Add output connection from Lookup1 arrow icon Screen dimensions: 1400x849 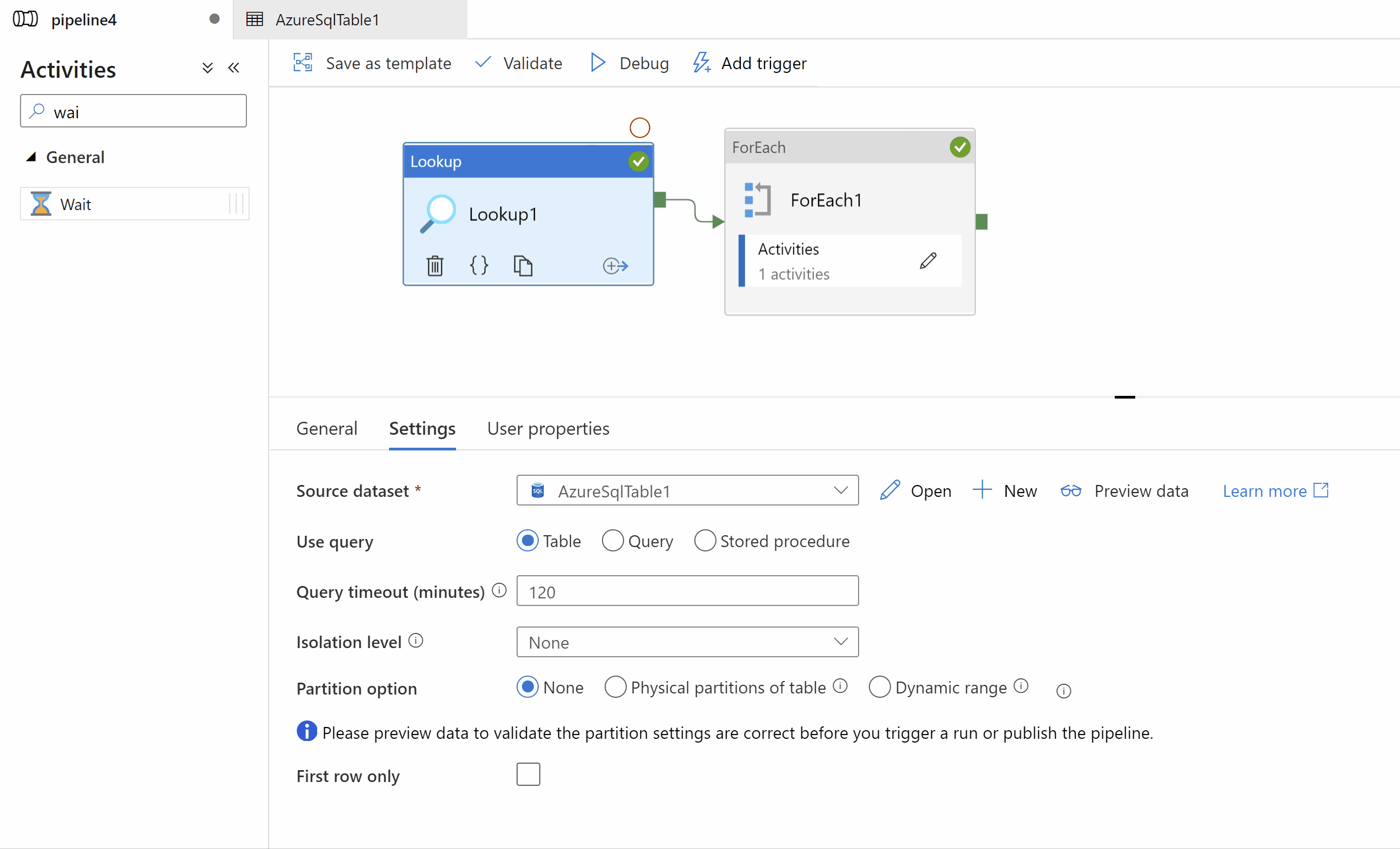point(615,265)
